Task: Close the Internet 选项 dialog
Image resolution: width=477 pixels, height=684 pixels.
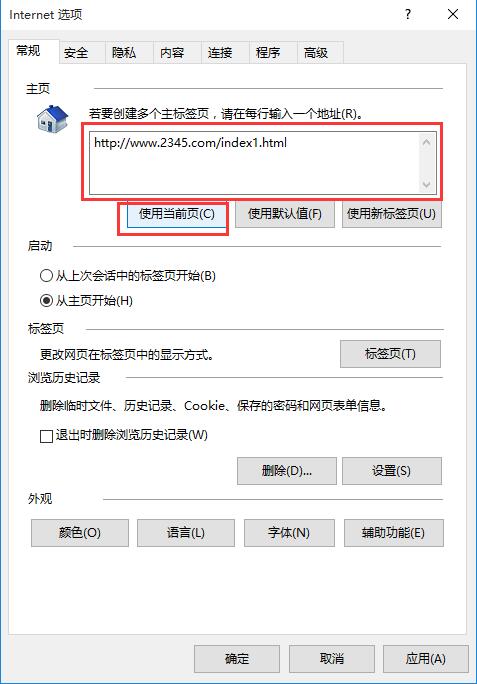Action: point(453,14)
